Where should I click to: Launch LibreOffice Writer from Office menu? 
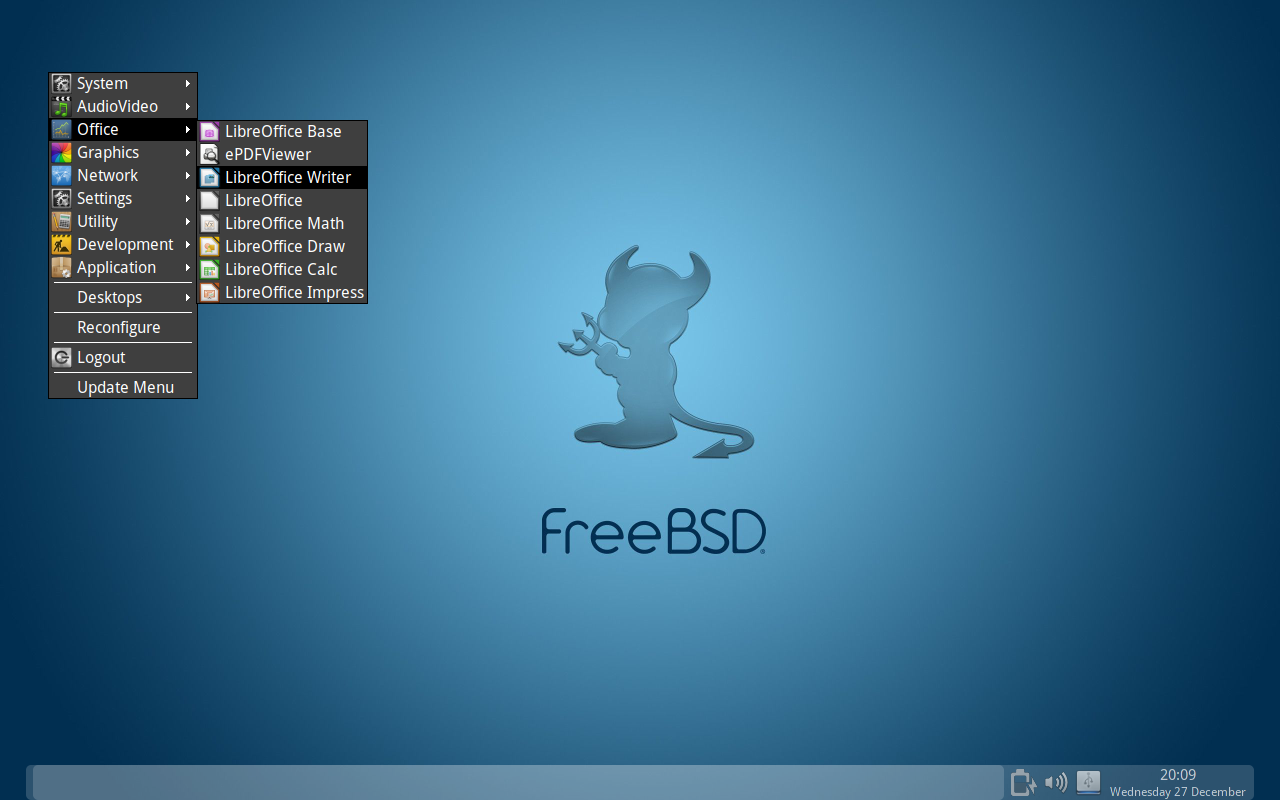287,177
